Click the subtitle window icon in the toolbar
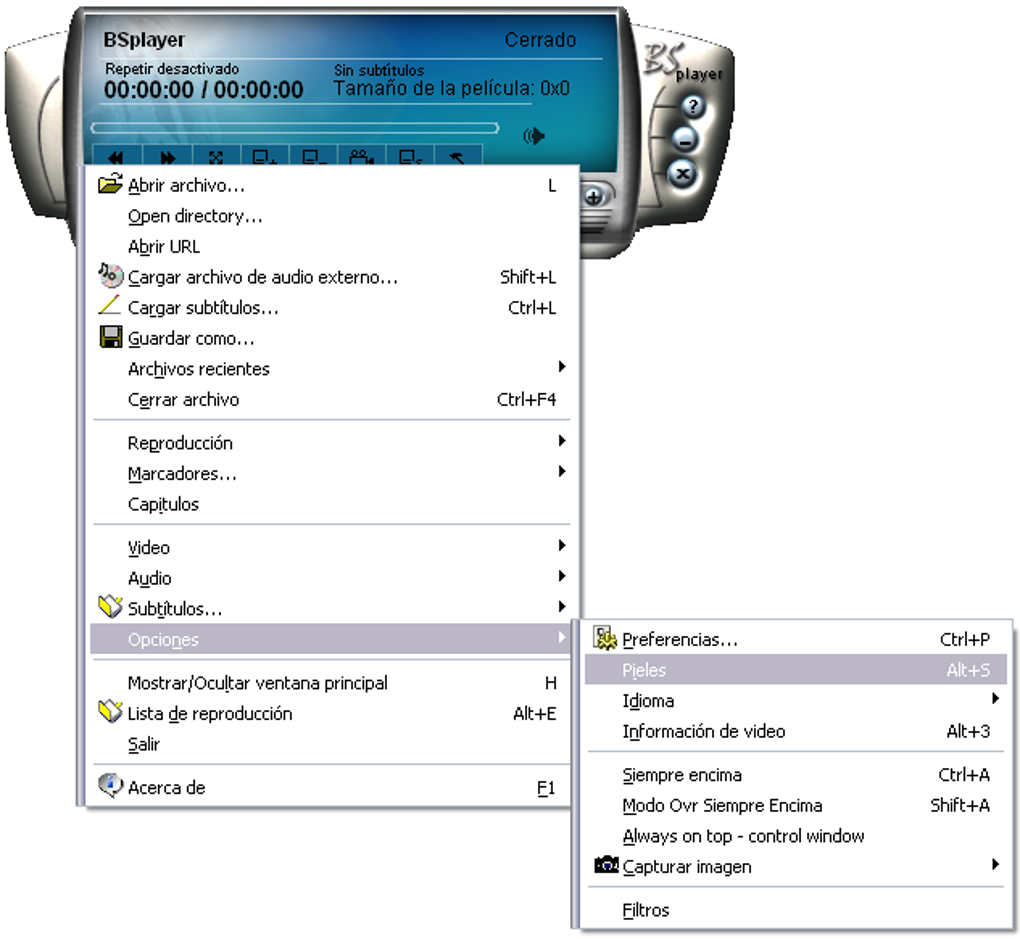This screenshot has width=1020, height=939. (x=410, y=156)
